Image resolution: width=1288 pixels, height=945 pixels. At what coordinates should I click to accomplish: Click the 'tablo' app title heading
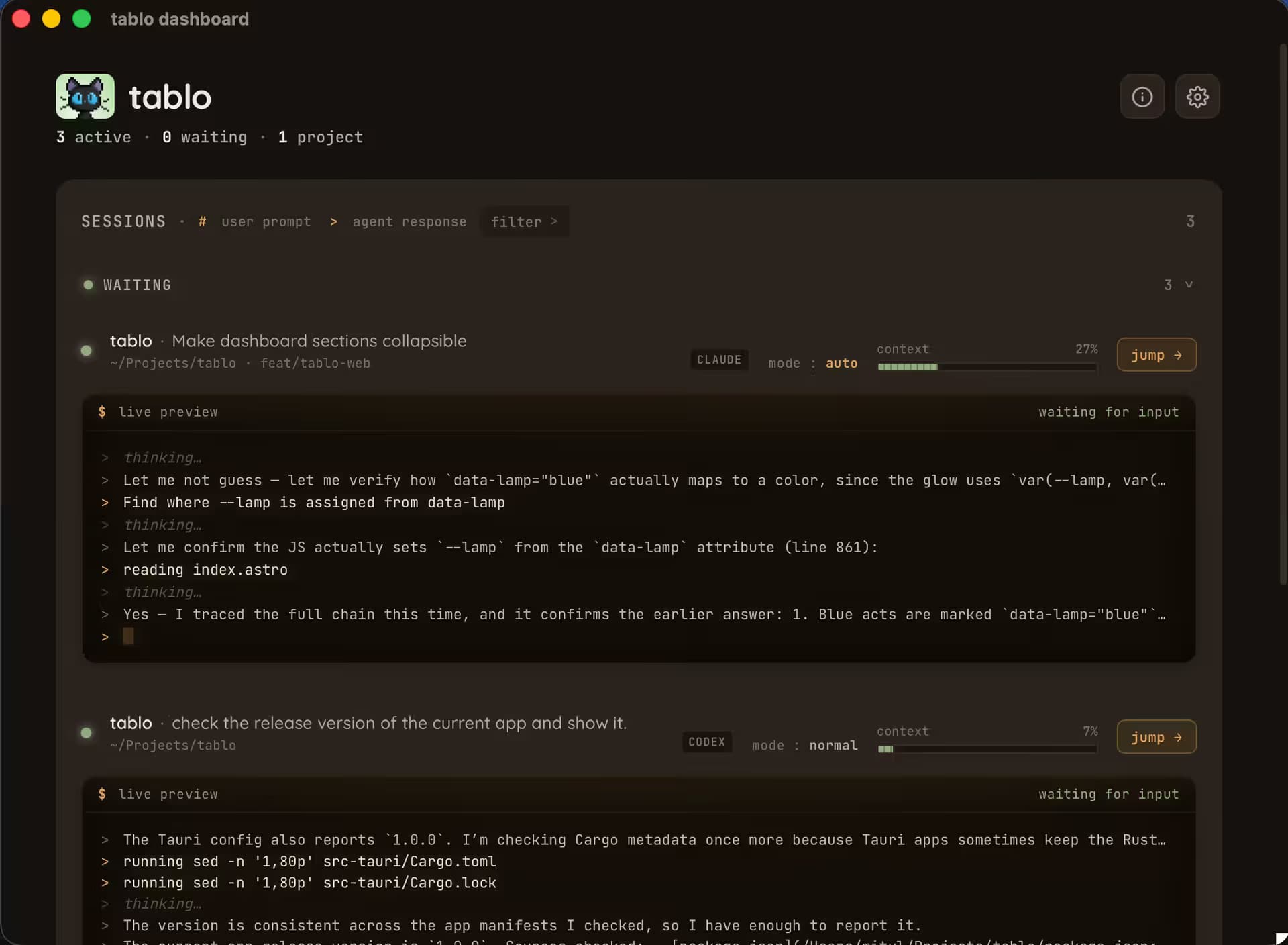[170, 97]
